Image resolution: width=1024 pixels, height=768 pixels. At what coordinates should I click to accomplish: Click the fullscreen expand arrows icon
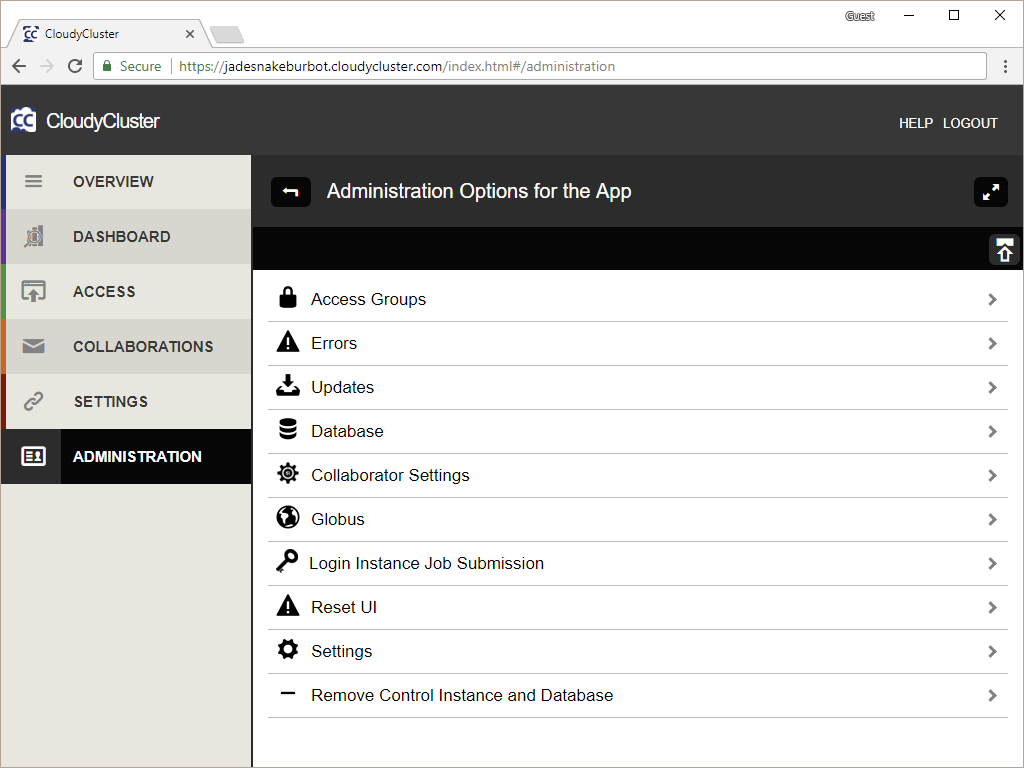[991, 192]
